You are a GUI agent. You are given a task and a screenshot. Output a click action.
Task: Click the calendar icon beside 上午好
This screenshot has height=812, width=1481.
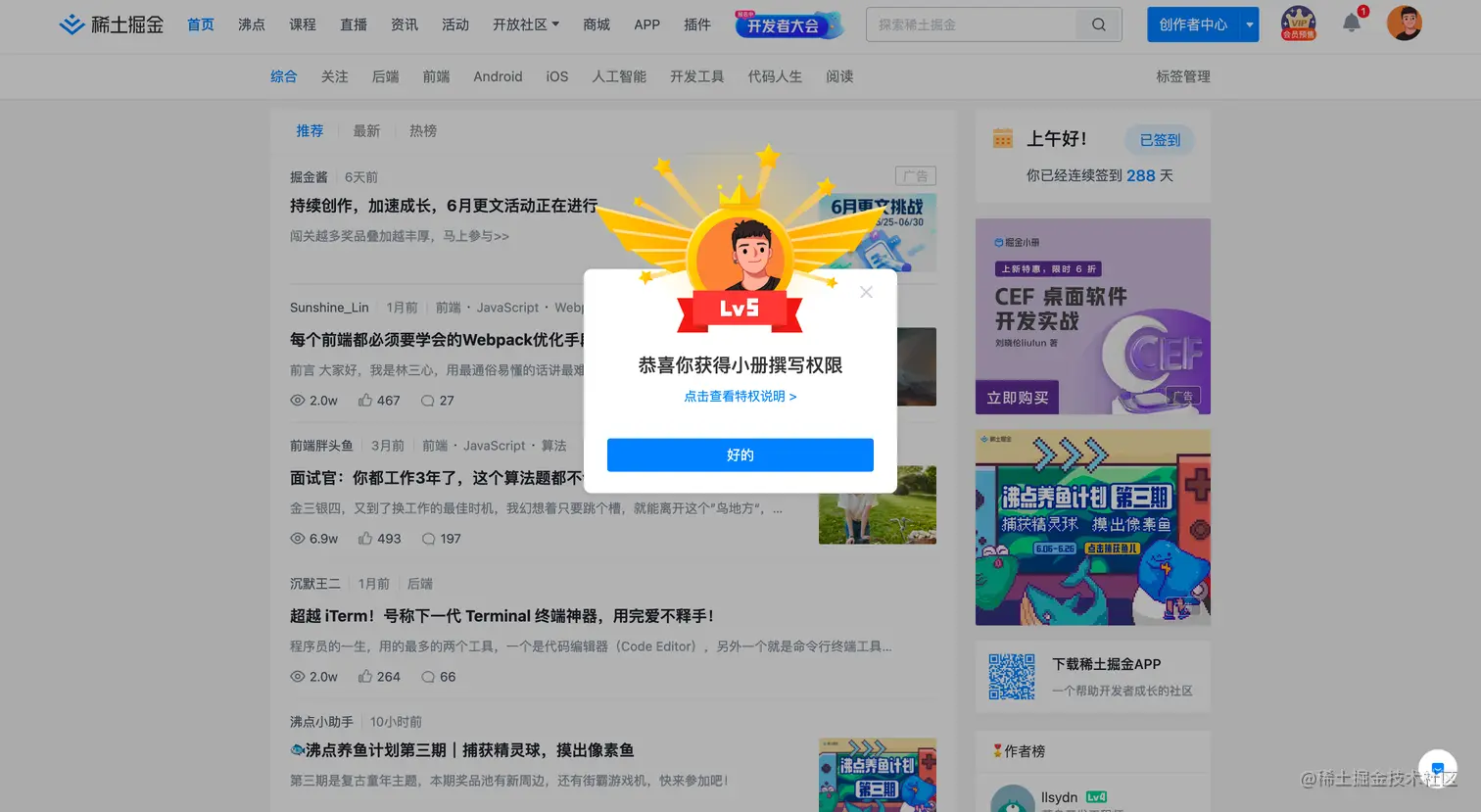coord(1003,138)
